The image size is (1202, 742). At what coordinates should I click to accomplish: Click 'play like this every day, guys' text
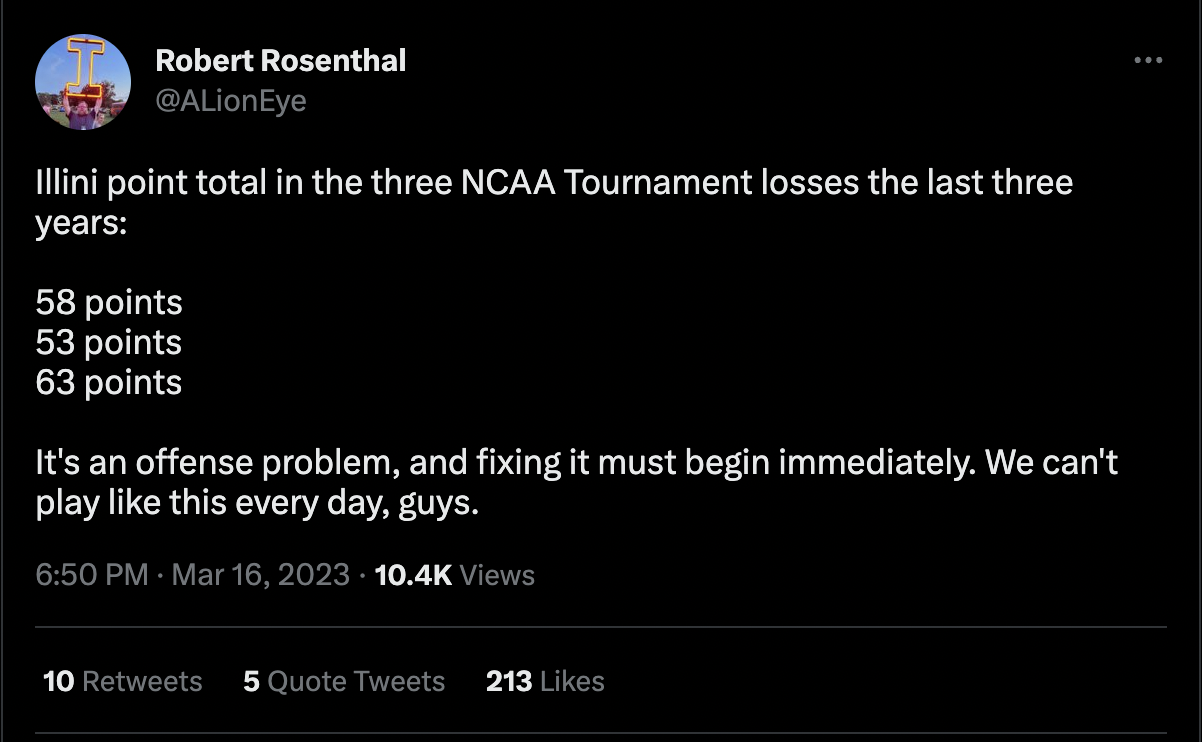pos(258,502)
